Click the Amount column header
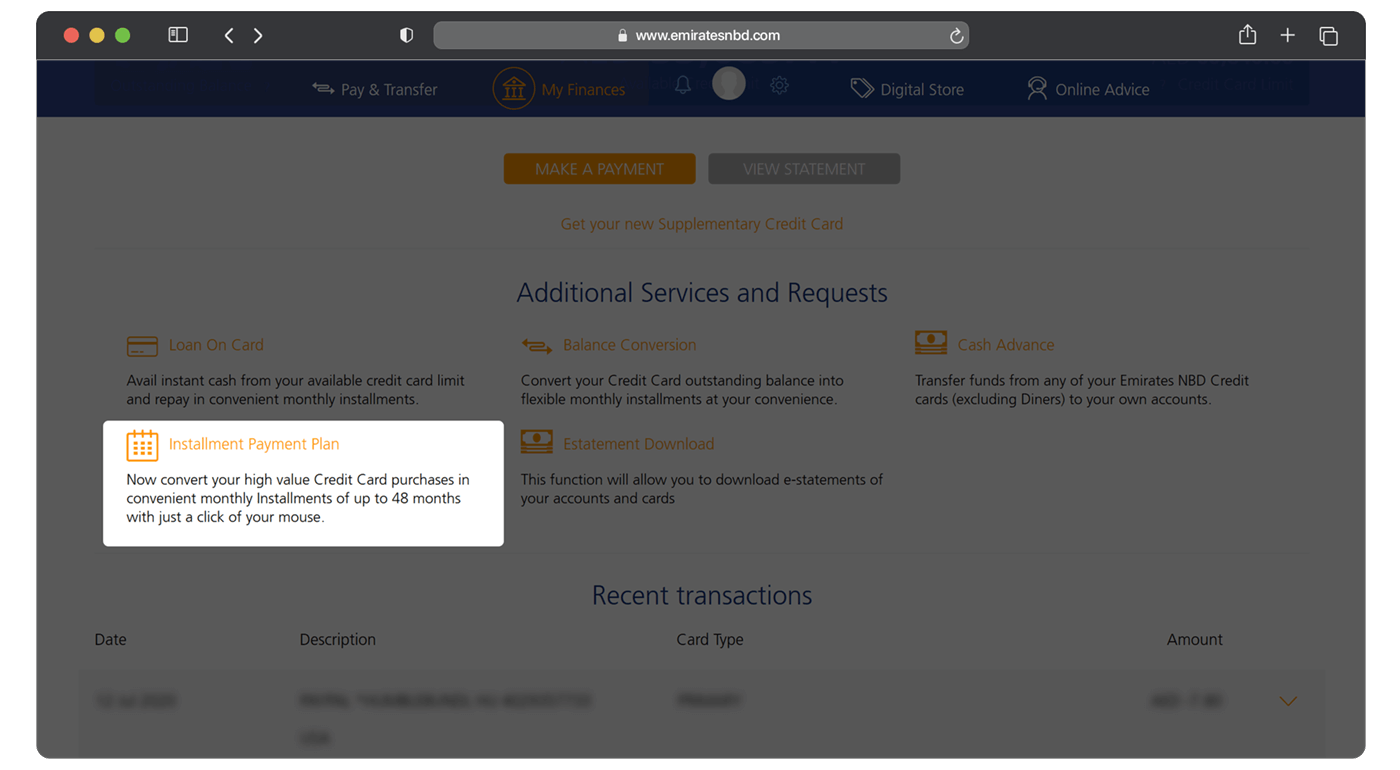 tap(1195, 640)
